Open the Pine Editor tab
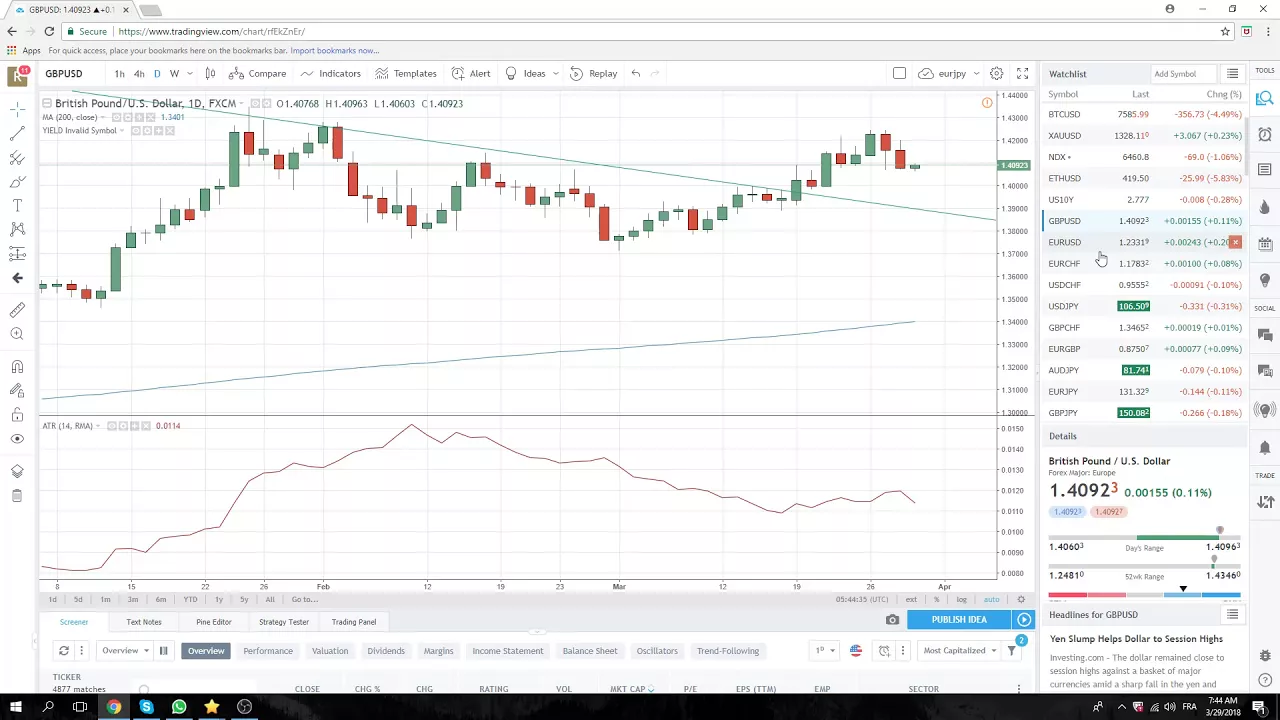 click(x=214, y=622)
